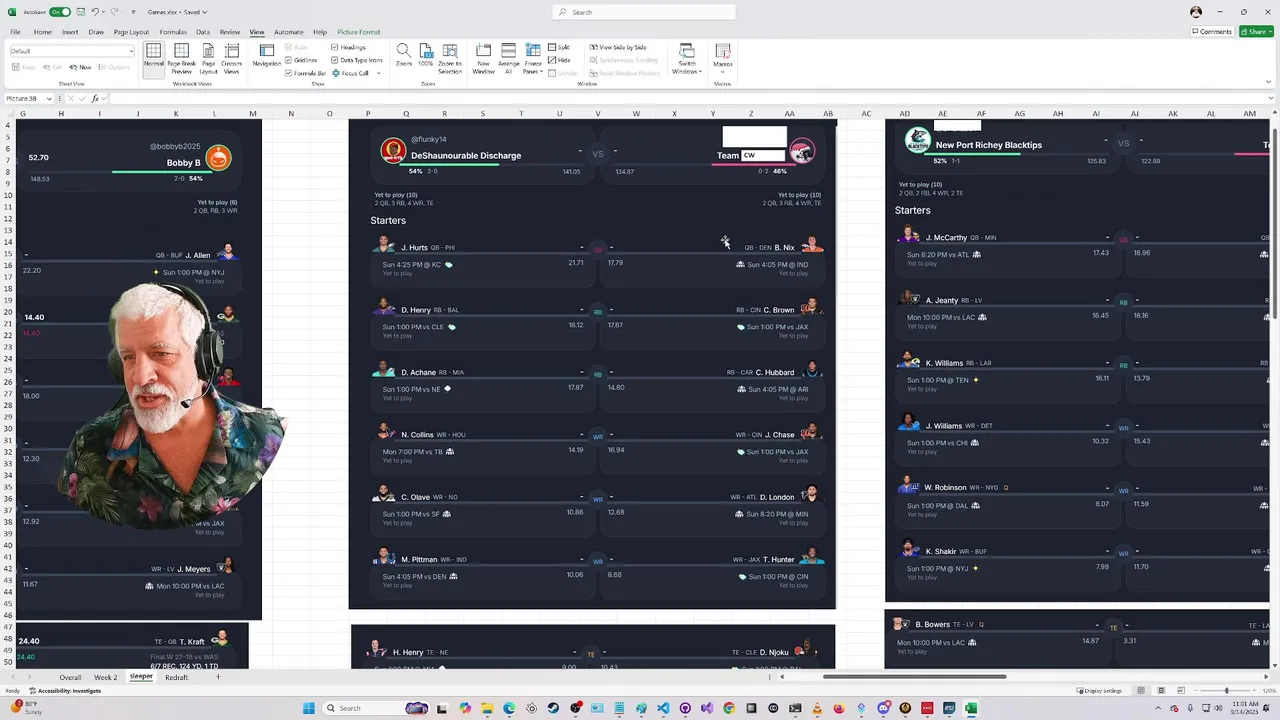Viewport: 1280px width, 720px height.
Task: Switch to Week 2 sheet tab
Action: pyautogui.click(x=106, y=677)
